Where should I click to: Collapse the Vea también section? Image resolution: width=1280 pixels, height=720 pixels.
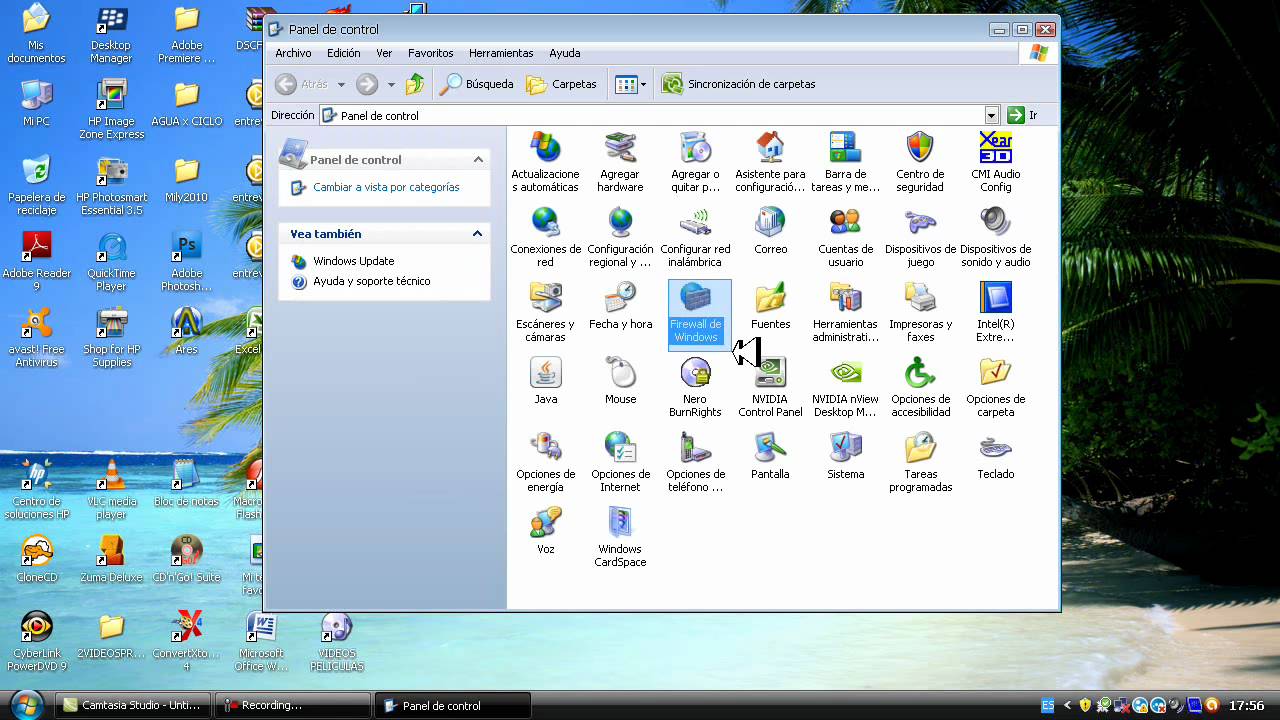[x=478, y=234]
